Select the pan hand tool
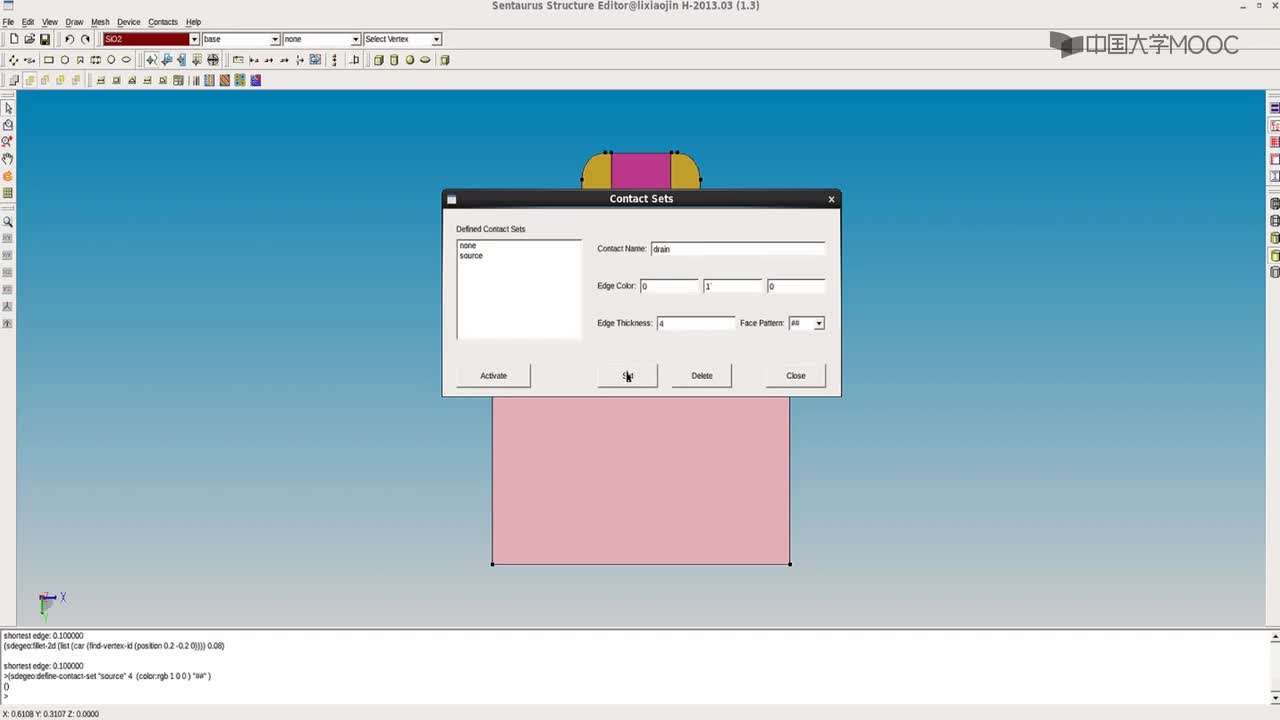 point(8,159)
